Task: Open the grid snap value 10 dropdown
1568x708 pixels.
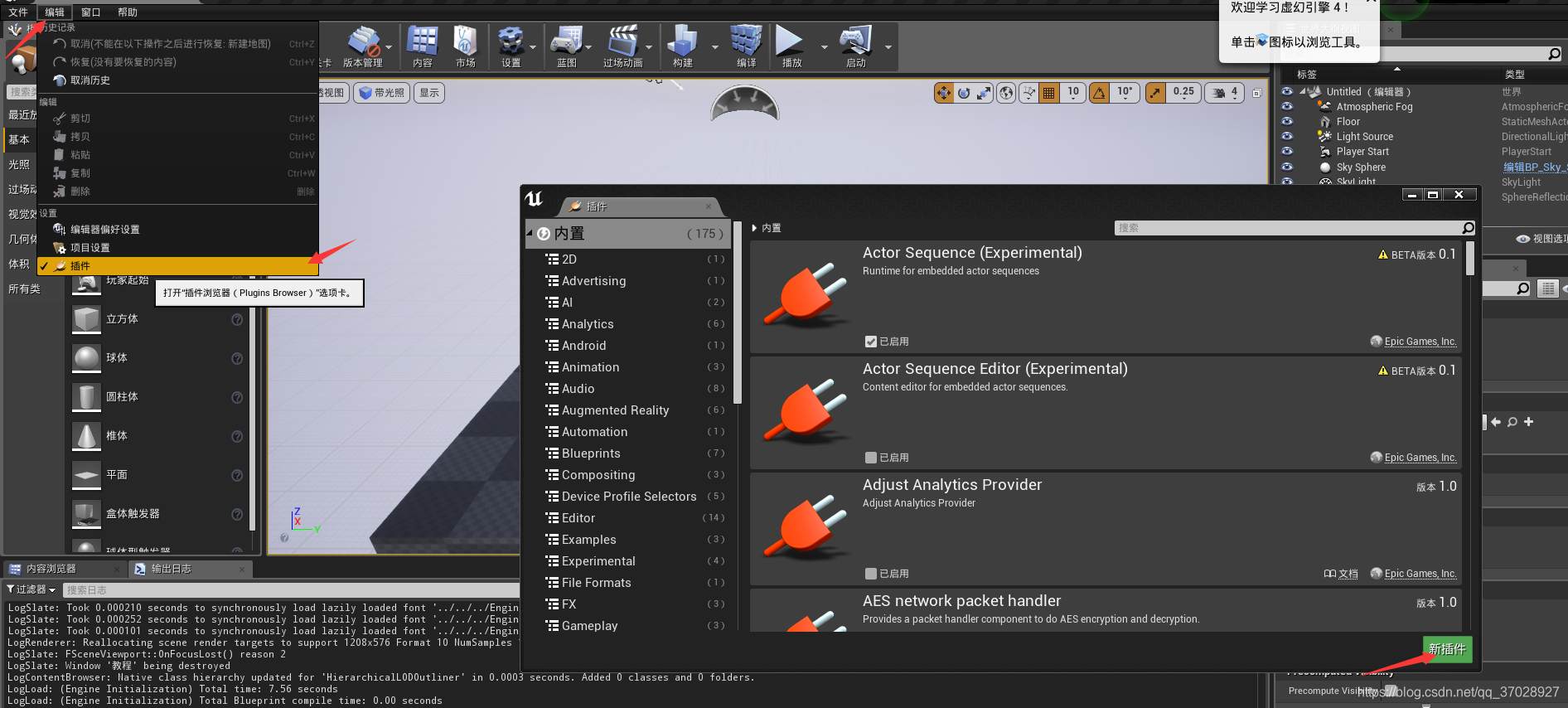Action: 1073,93
